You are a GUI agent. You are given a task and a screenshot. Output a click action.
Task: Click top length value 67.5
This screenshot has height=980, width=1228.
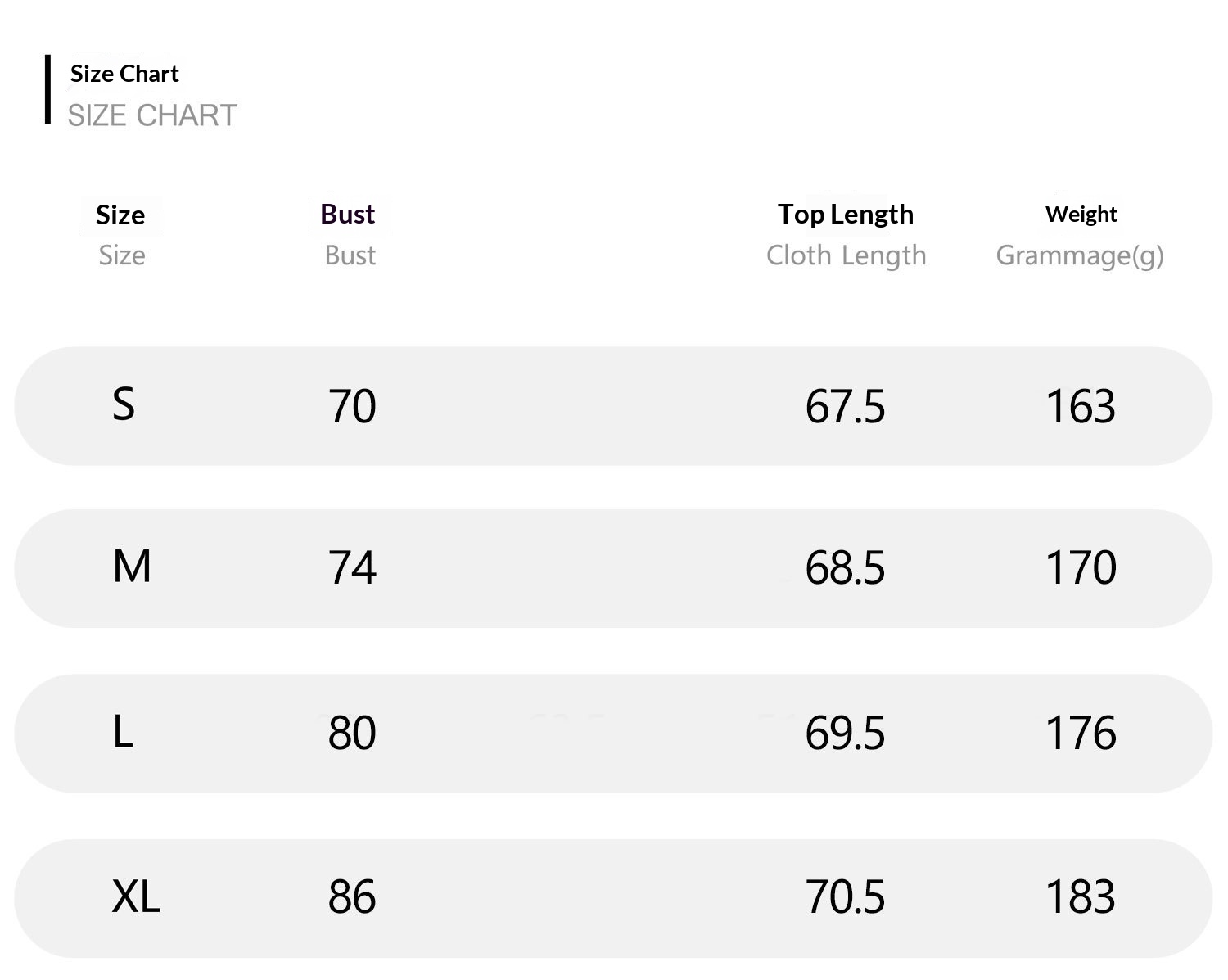click(845, 406)
